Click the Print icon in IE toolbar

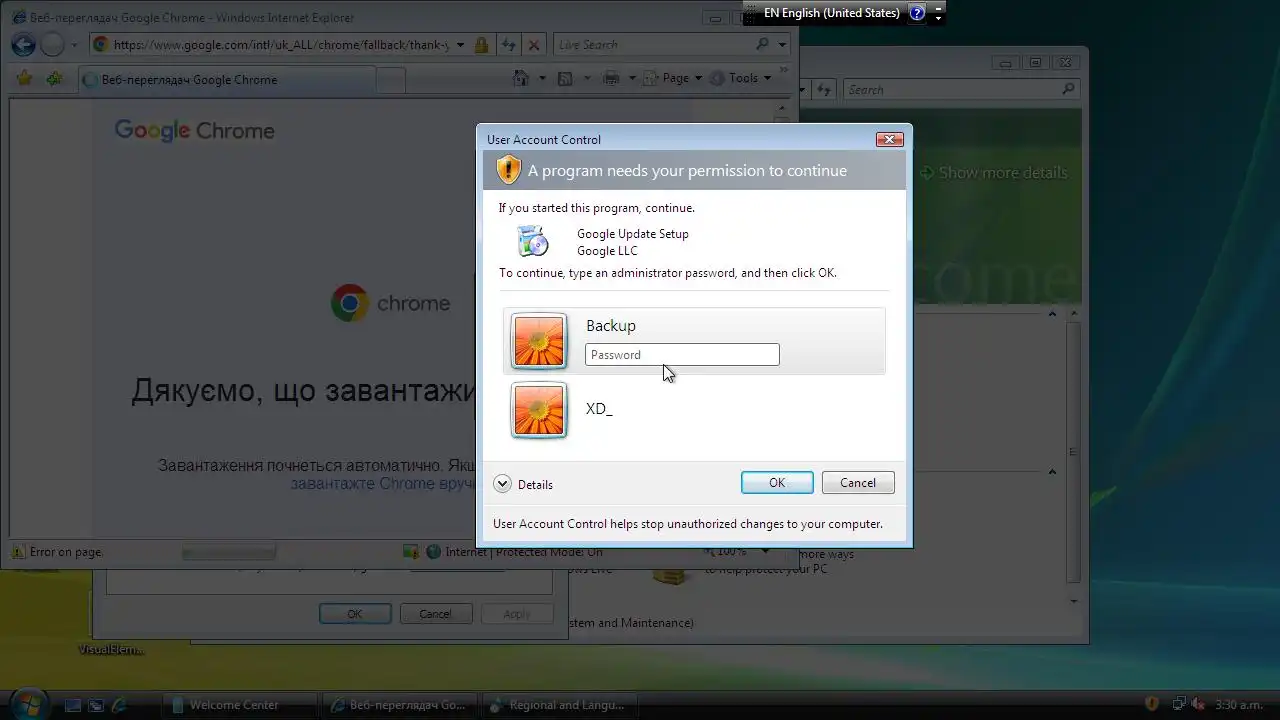pyautogui.click(x=611, y=78)
